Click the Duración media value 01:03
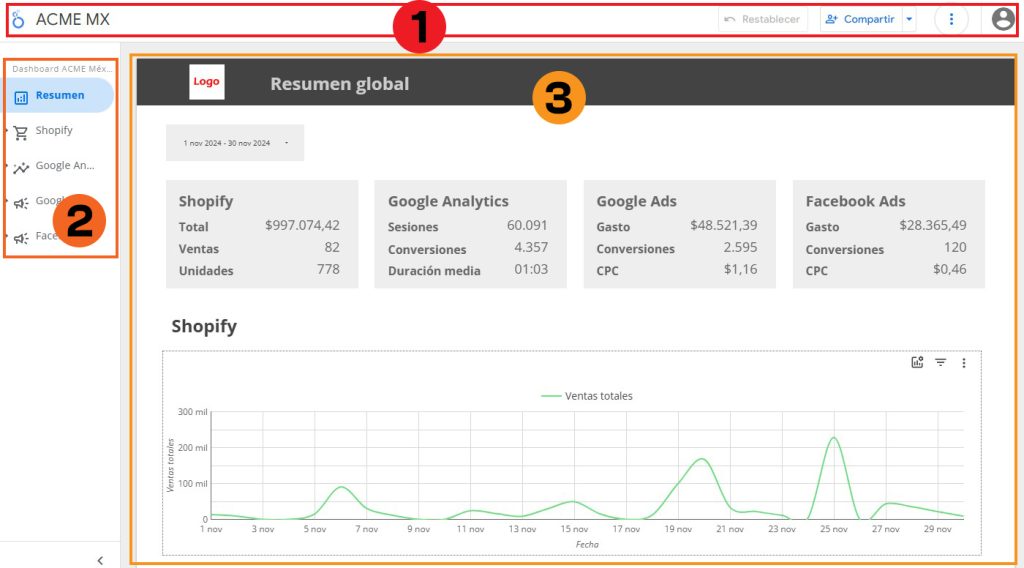Image resolution: width=1024 pixels, height=568 pixels. point(531,269)
